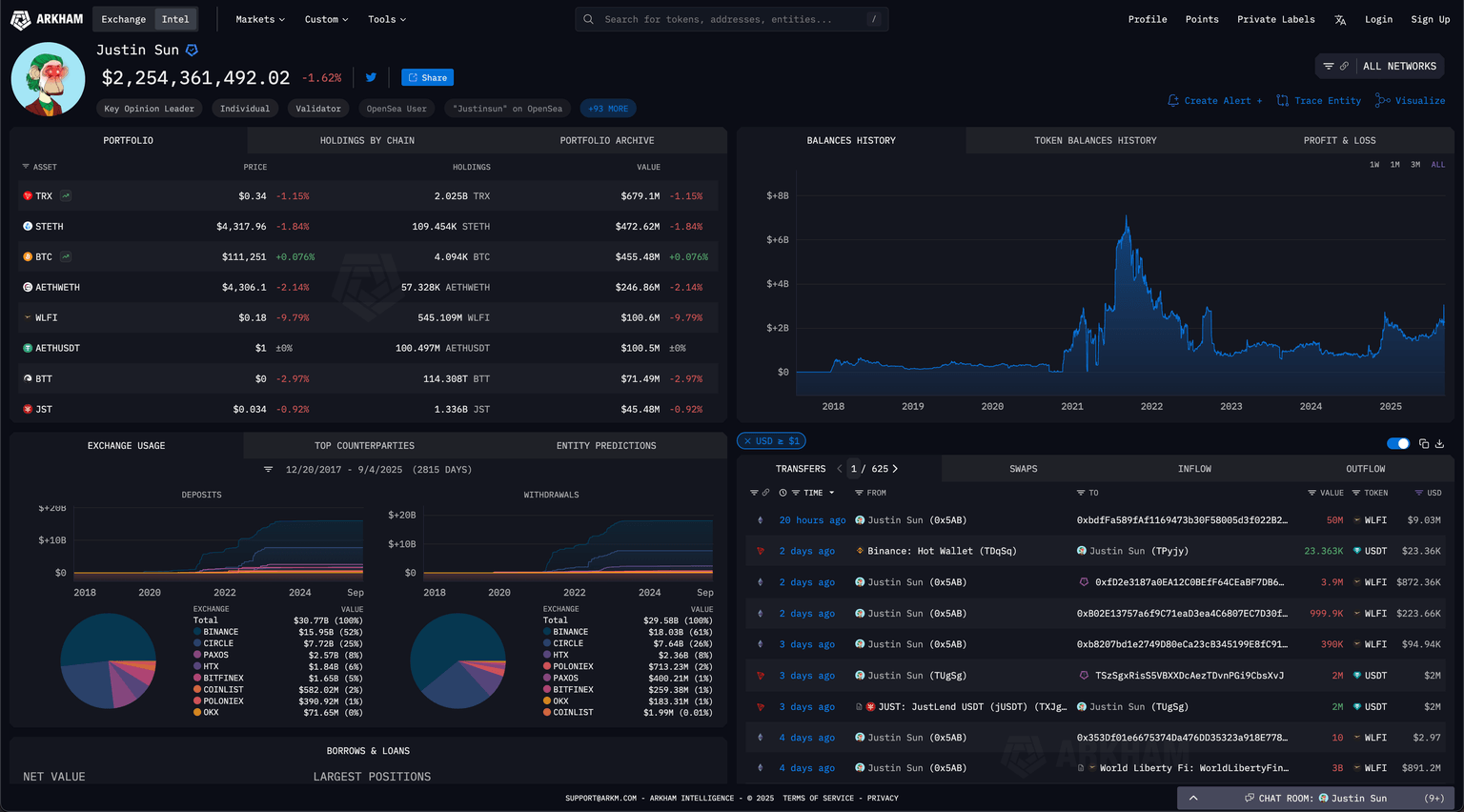Toggle the switch above the transfers table
The width and height of the screenshot is (1464, 812).
pyautogui.click(x=1397, y=443)
